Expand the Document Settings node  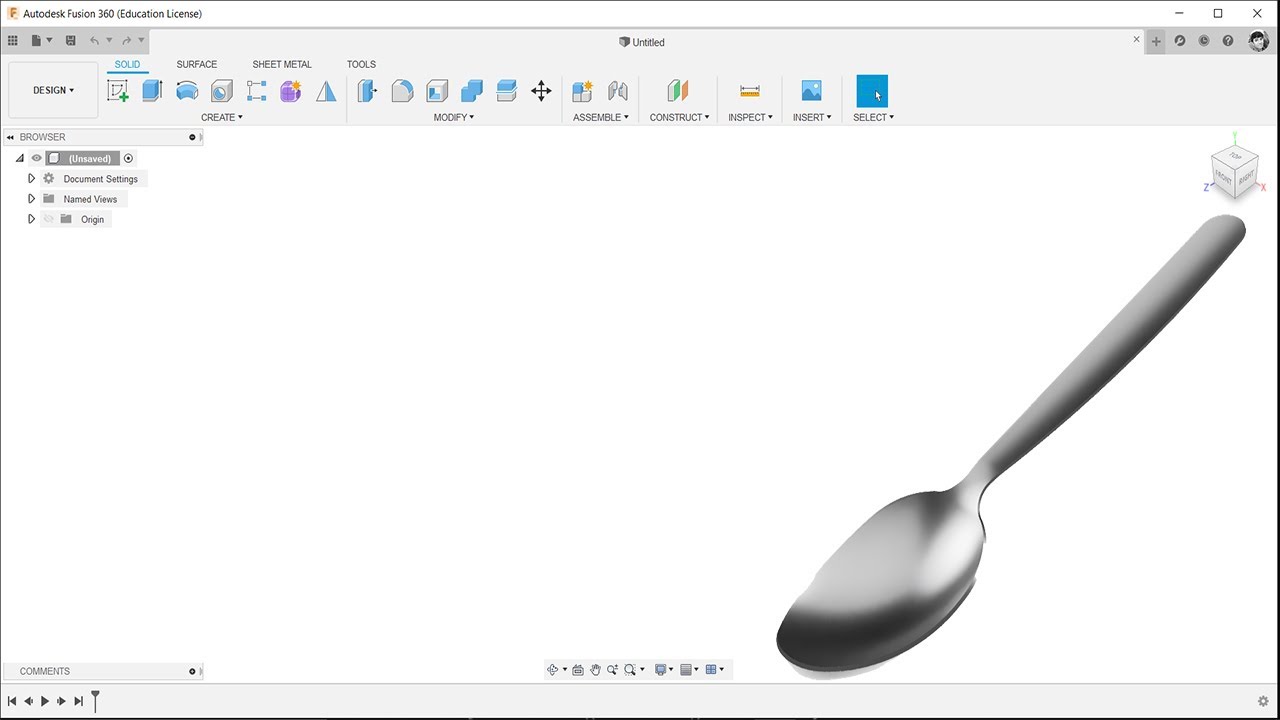(31, 178)
